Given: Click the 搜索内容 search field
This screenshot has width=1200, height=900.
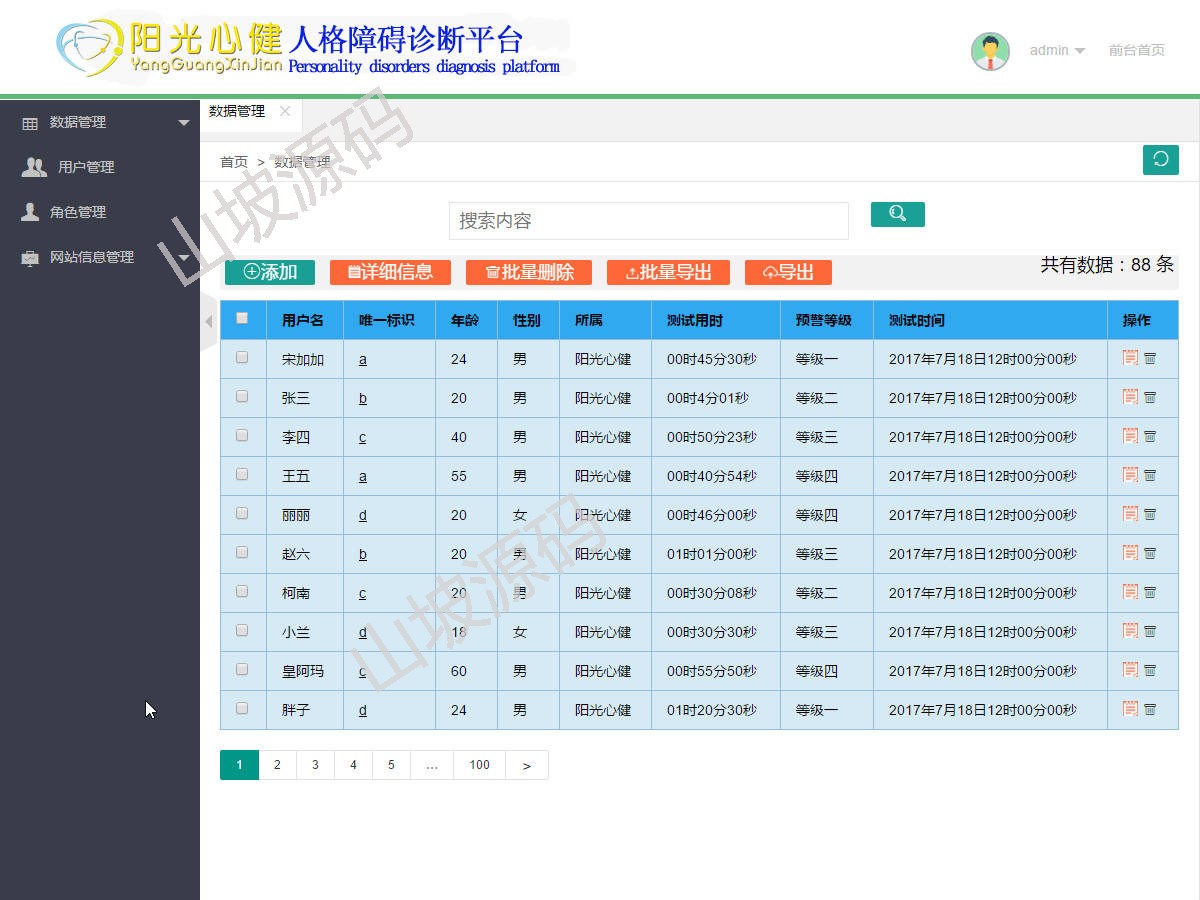Looking at the screenshot, I should (x=648, y=221).
